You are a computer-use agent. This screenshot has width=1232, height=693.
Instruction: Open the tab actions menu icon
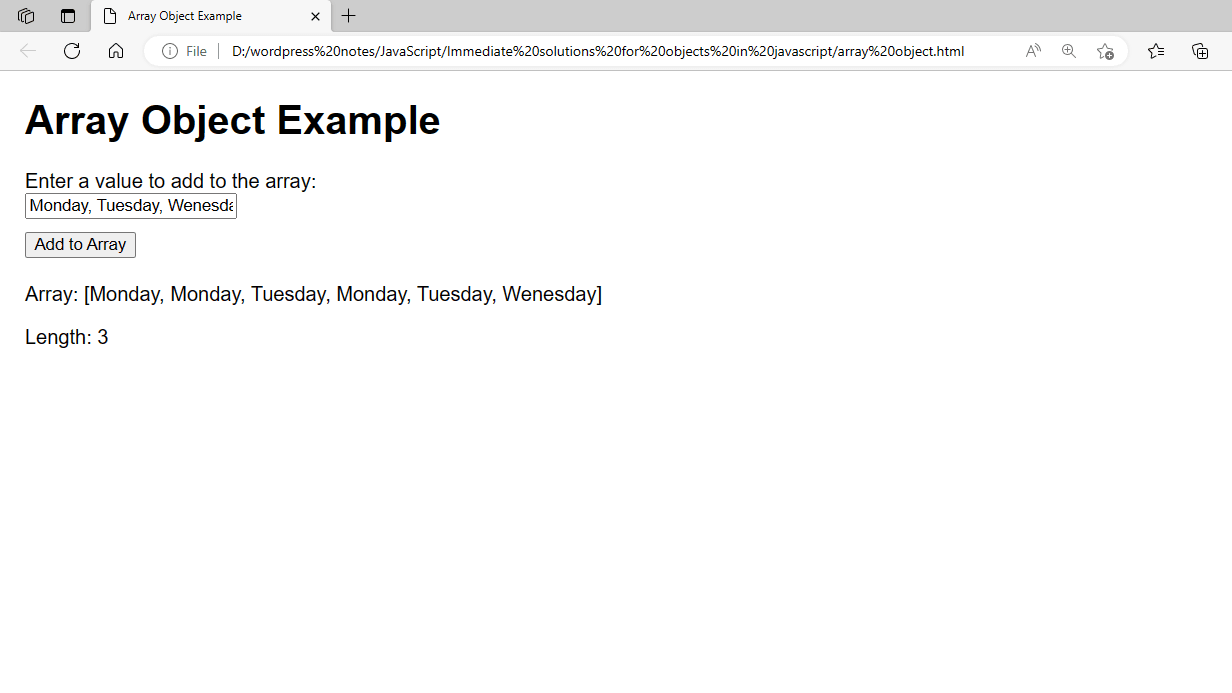click(x=68, y=16)
